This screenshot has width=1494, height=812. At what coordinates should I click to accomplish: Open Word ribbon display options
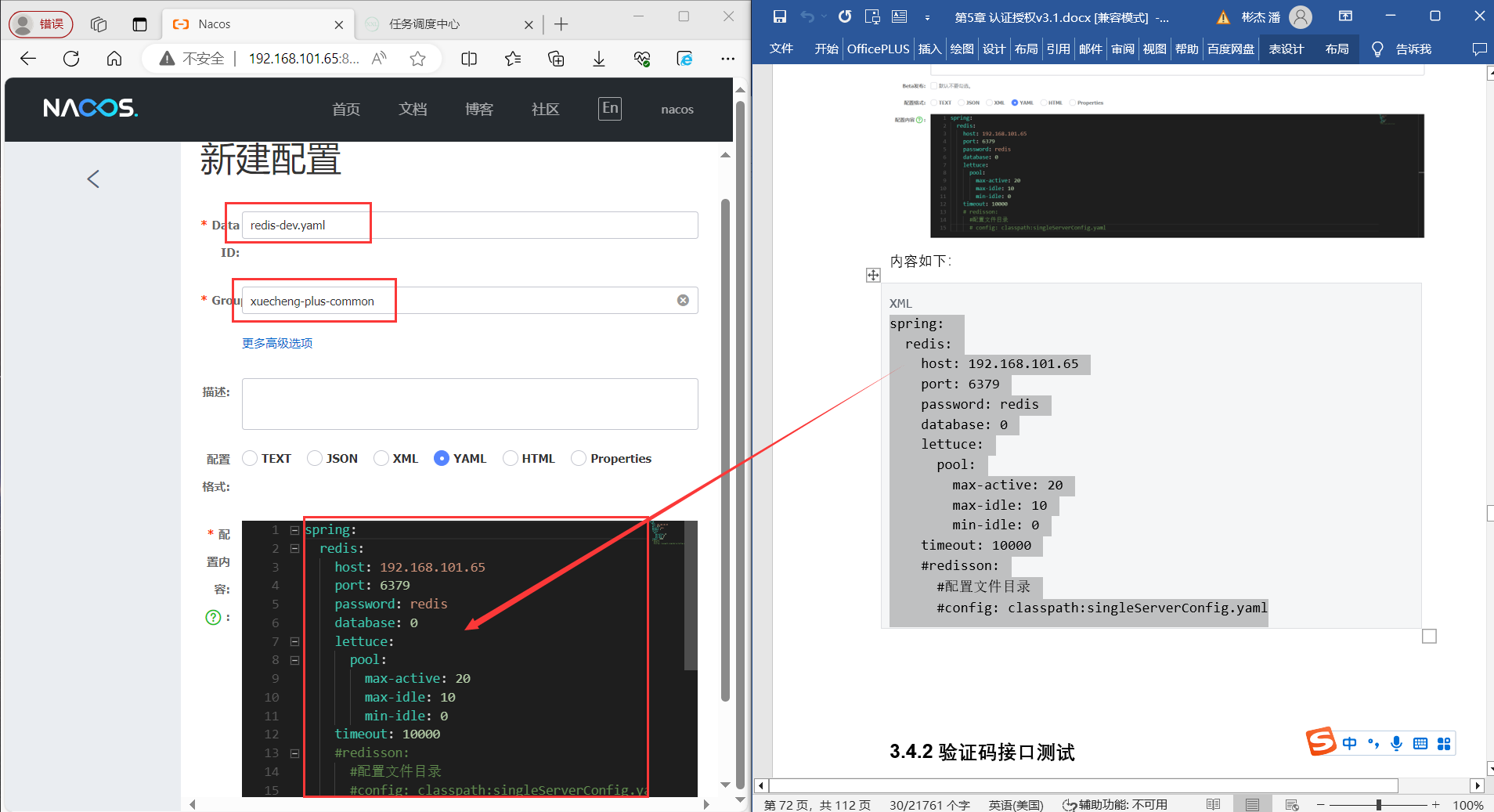coord(1345,16)
